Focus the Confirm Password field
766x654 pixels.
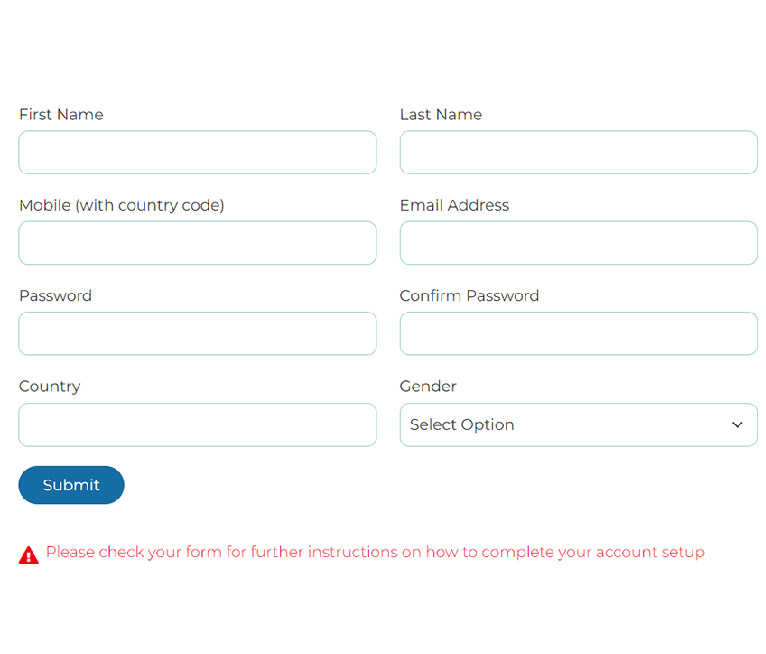point(578,334)
